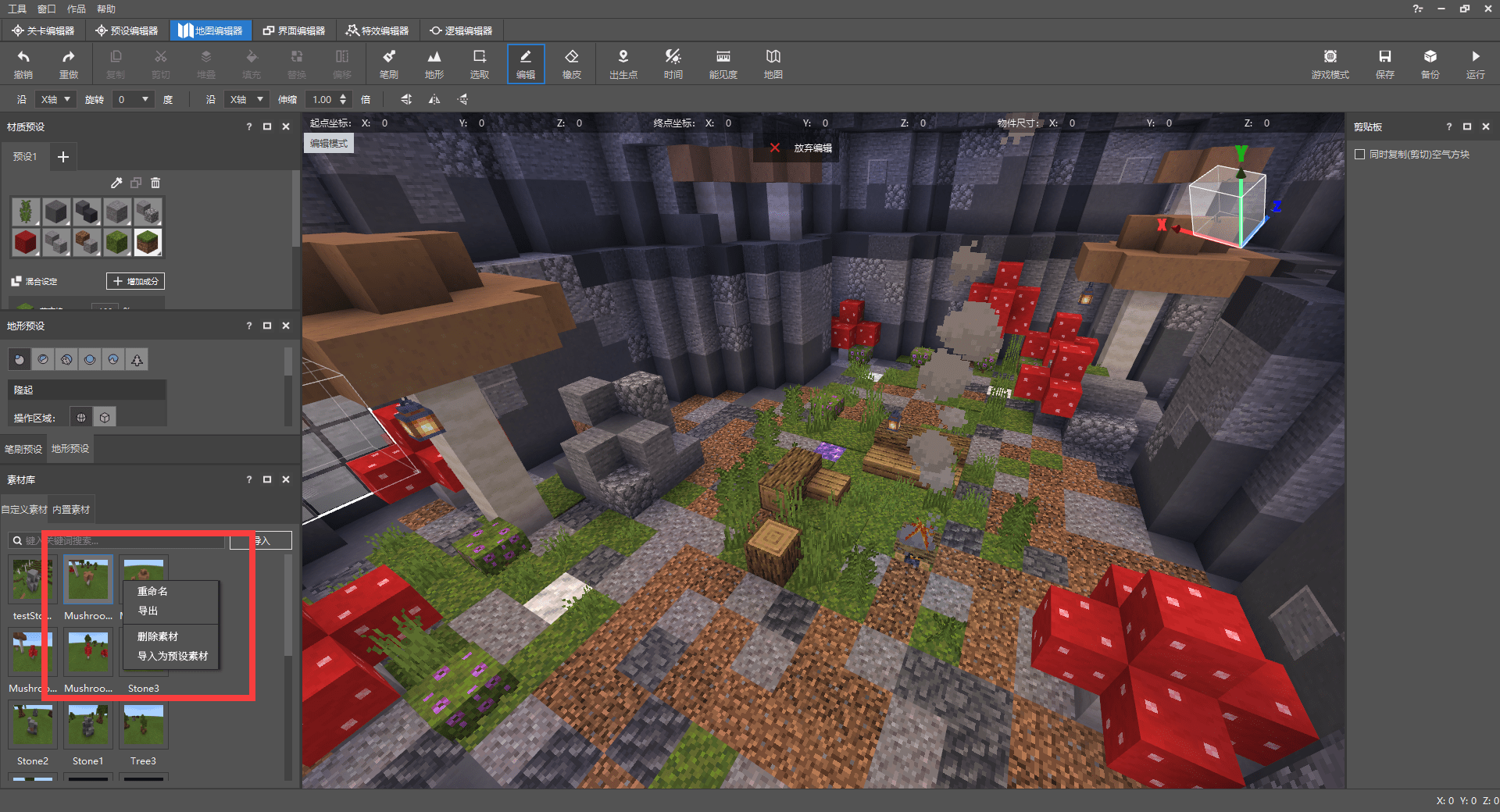Image resolution: width=1500 pixels, height=812 pixels.
Task: Choose 删除素材 in context menu
Action: (171, 636)
